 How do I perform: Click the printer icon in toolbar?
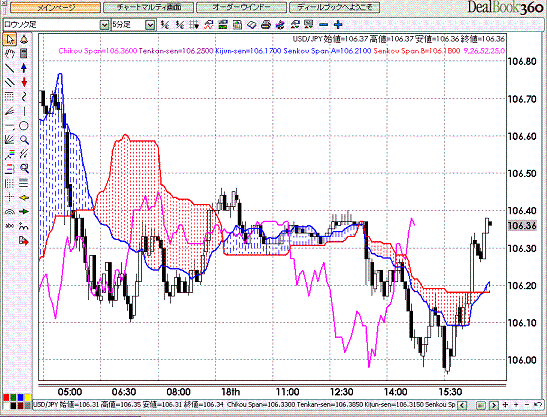pyautogui.click(x=266, y=24)
